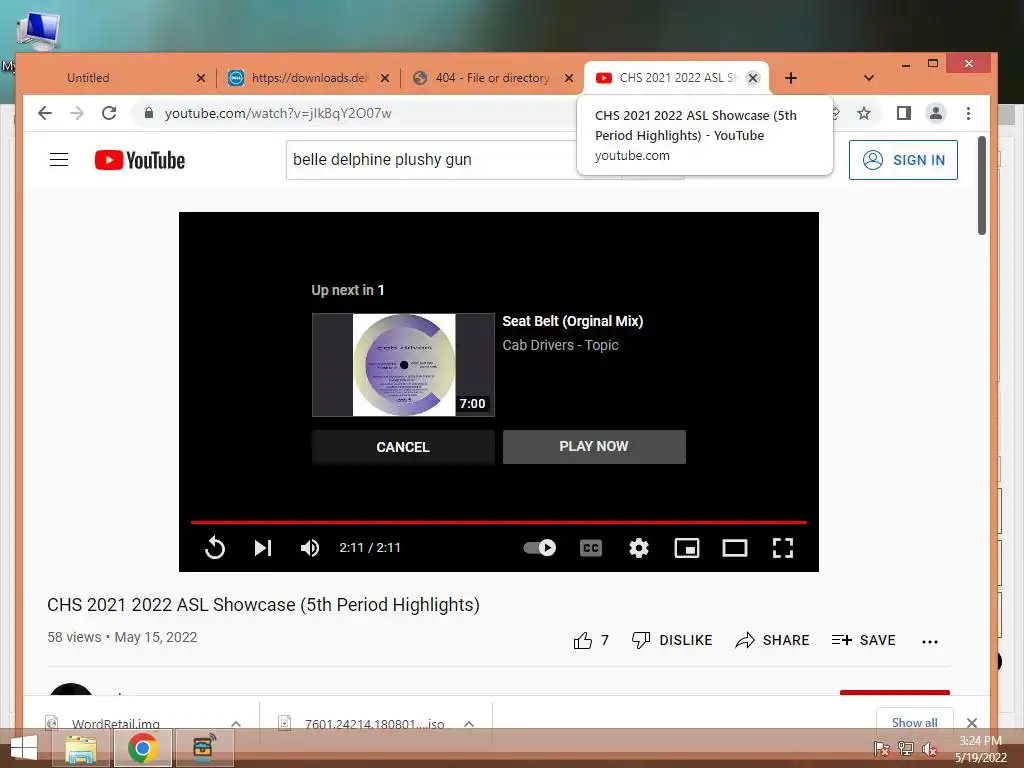Screen dimensions: 1024x768
Task: Click the youtube.com URL in address bar
Action: (278, 113)
